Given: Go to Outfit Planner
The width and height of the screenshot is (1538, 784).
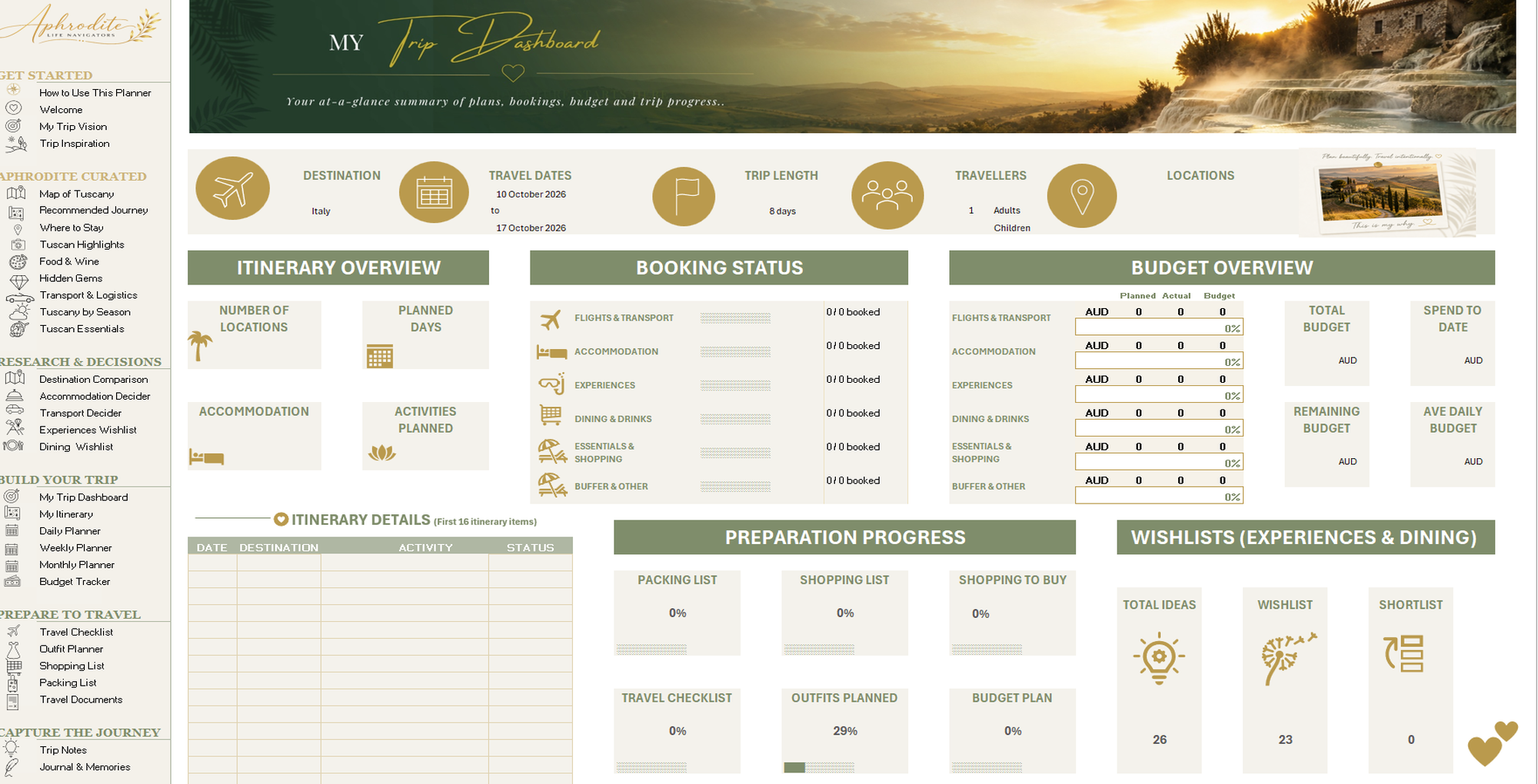Looking at the screenshot, I should (x=72, y=649).
